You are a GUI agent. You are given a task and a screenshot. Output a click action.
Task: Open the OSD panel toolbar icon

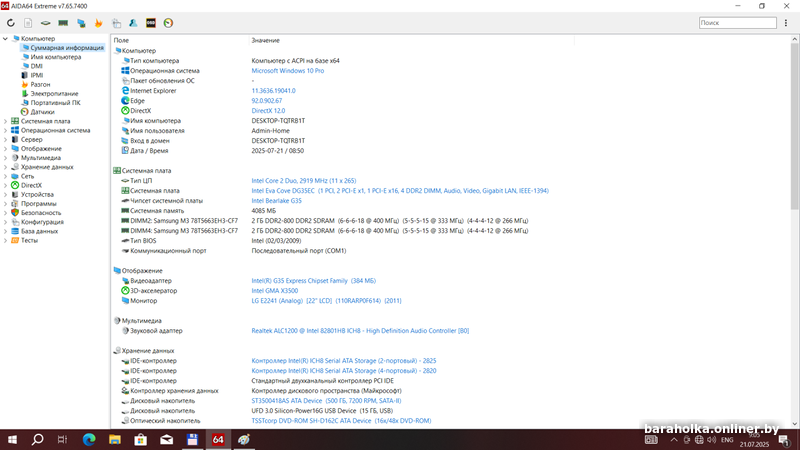(x=151, y=23)
